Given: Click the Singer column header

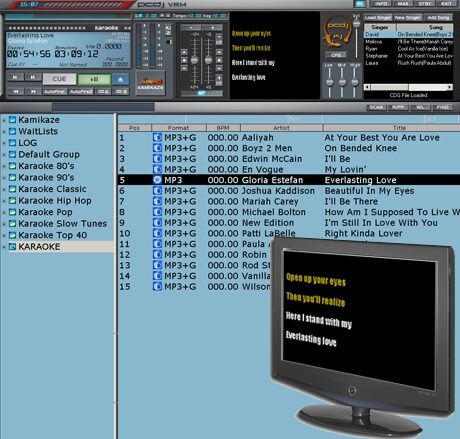Looking at the screenshot, I should 380,27.
